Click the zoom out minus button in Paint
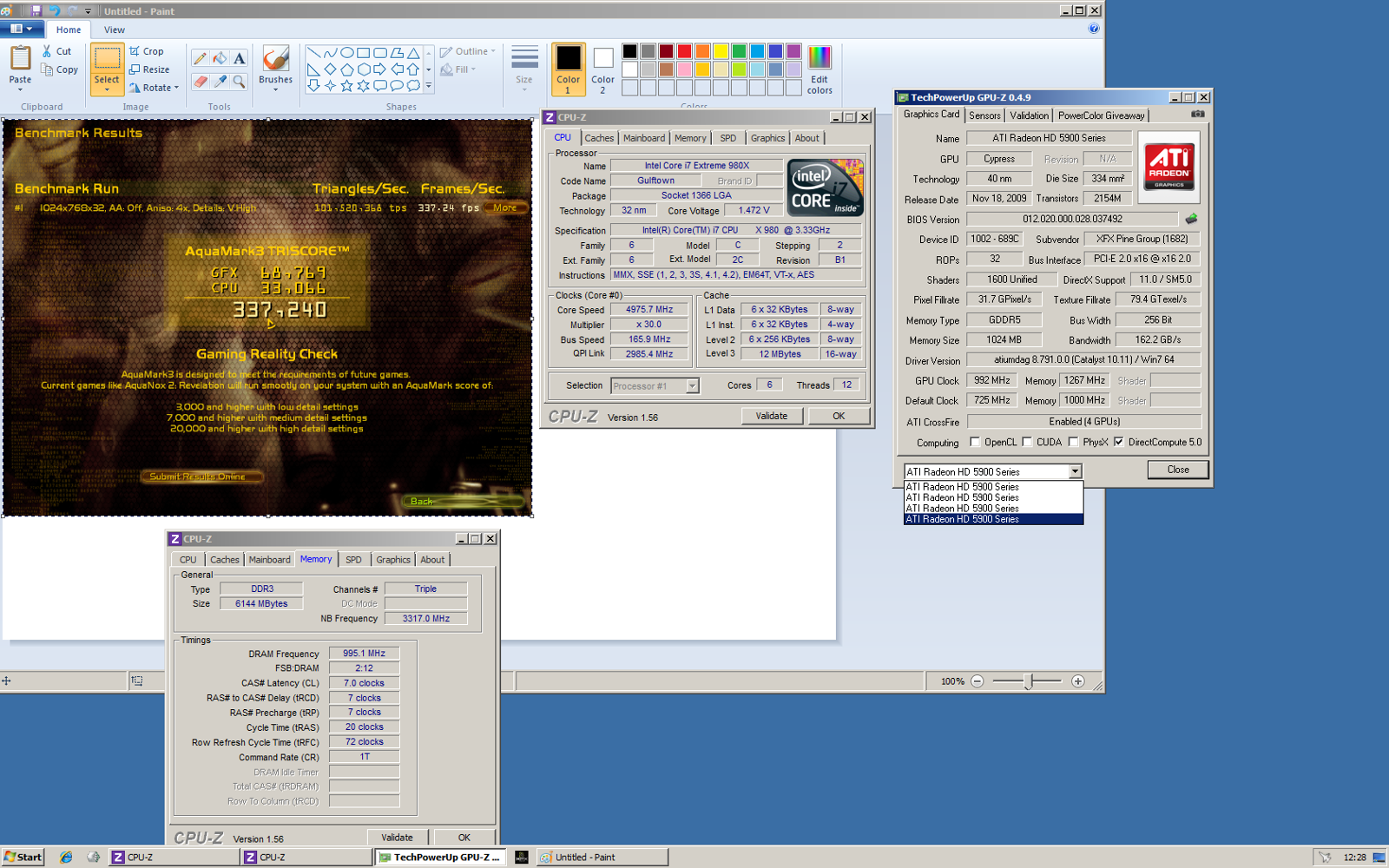 point(977,681)
